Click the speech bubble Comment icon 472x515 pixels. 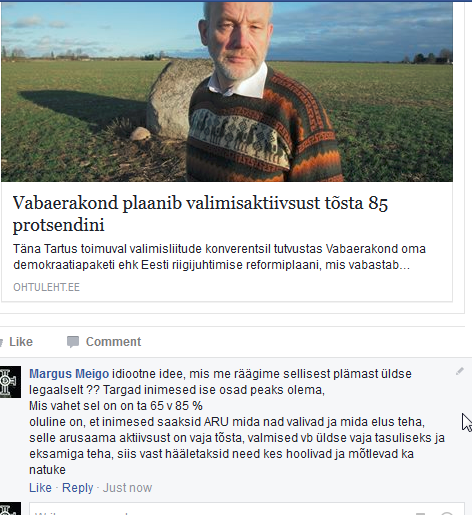click(x=73, y=342)
